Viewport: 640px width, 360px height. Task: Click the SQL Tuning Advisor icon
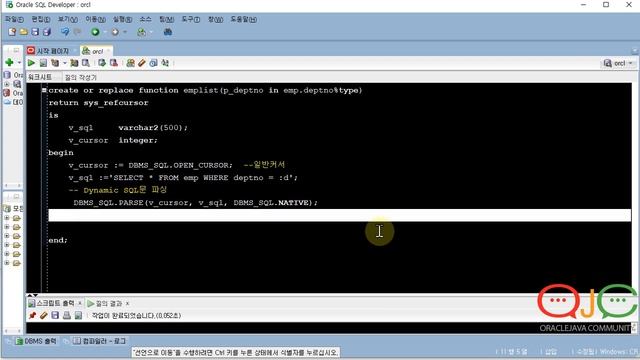click(x=86, y=63)
